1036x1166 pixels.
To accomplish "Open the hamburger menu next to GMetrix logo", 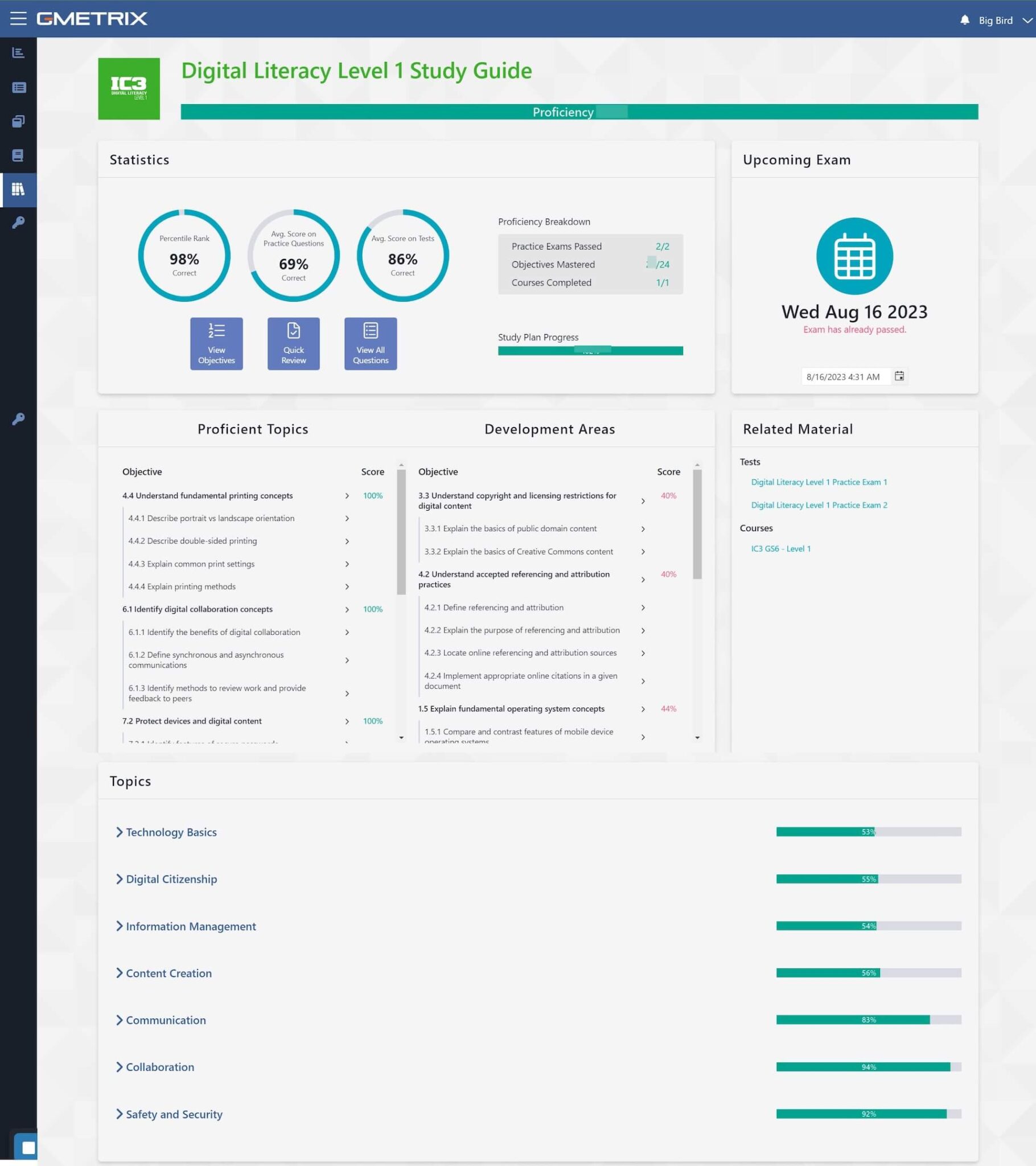I will (19, 18).
